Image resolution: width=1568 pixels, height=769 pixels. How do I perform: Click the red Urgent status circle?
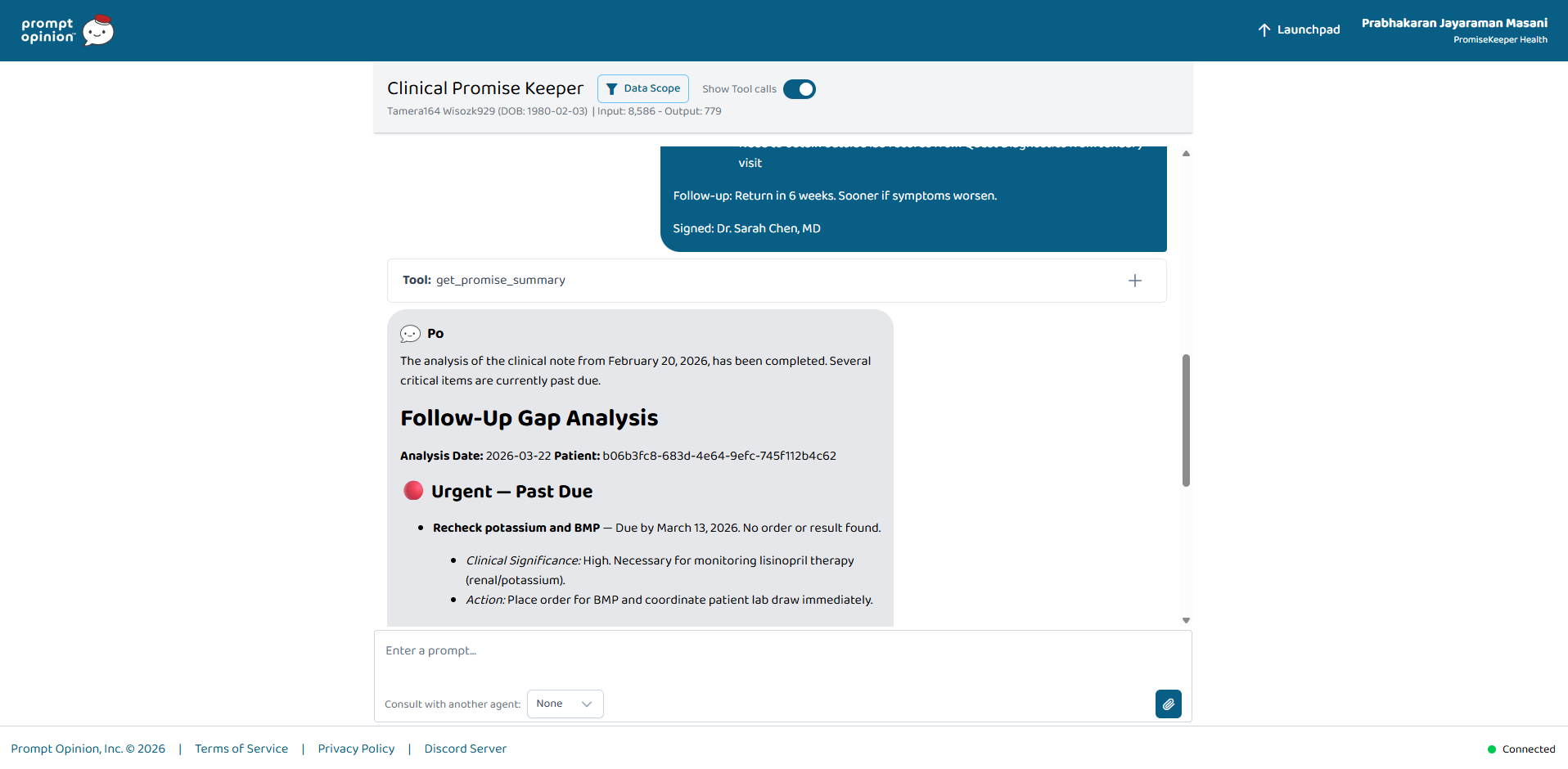(413, 491)
